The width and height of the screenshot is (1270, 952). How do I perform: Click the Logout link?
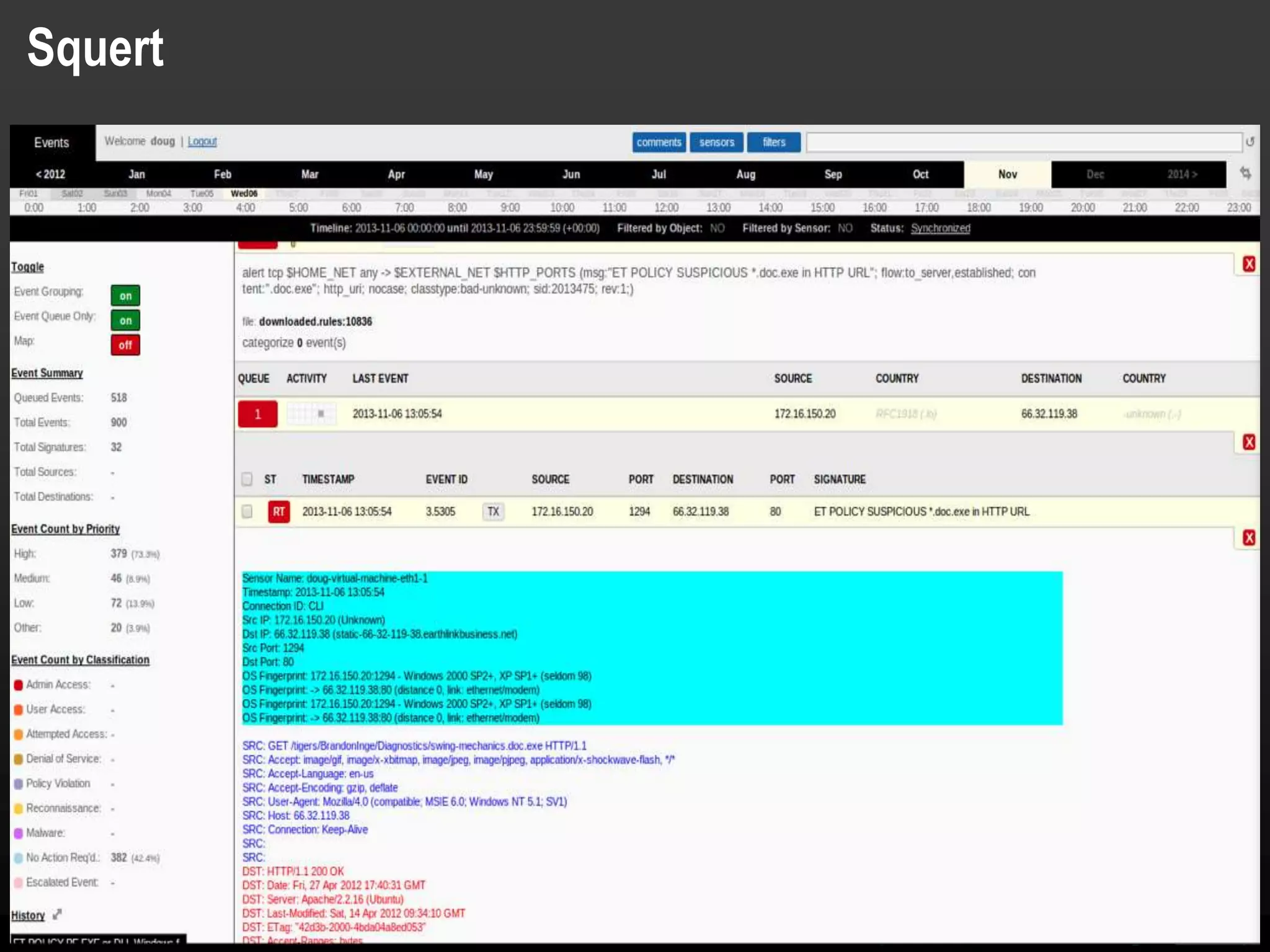coord(202,141)
